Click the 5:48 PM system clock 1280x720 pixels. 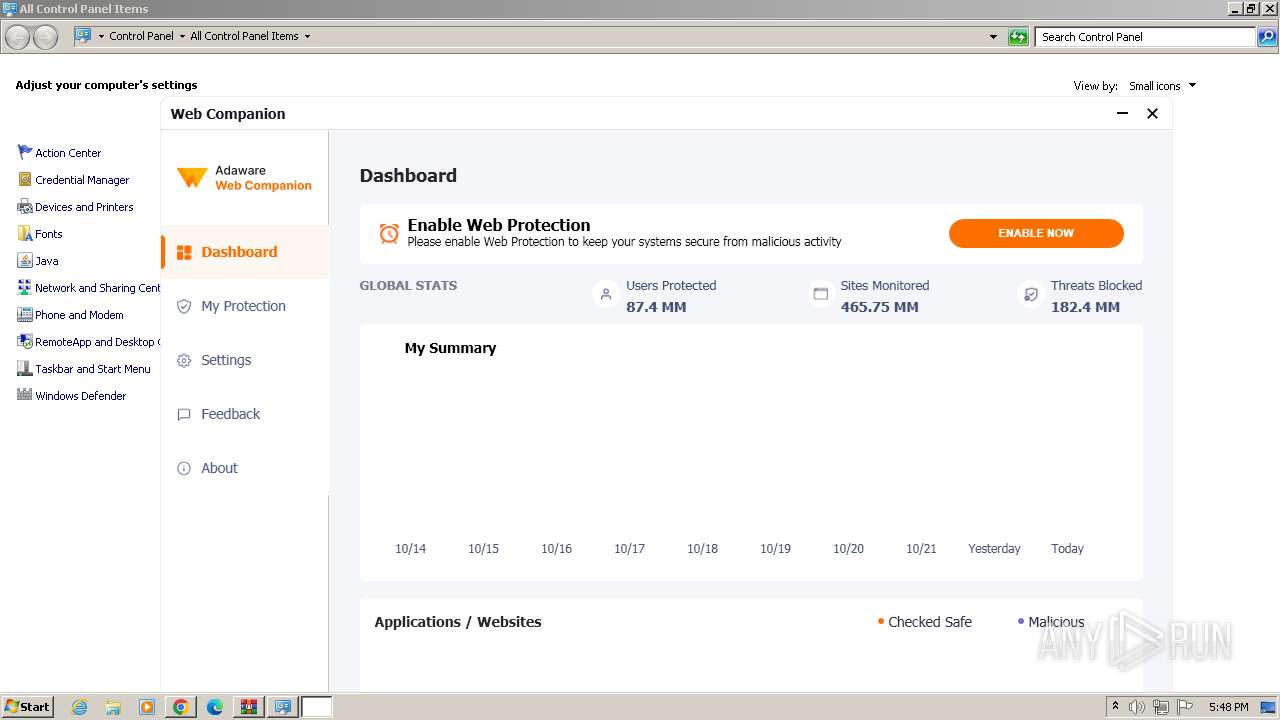tap(1228, 707)
